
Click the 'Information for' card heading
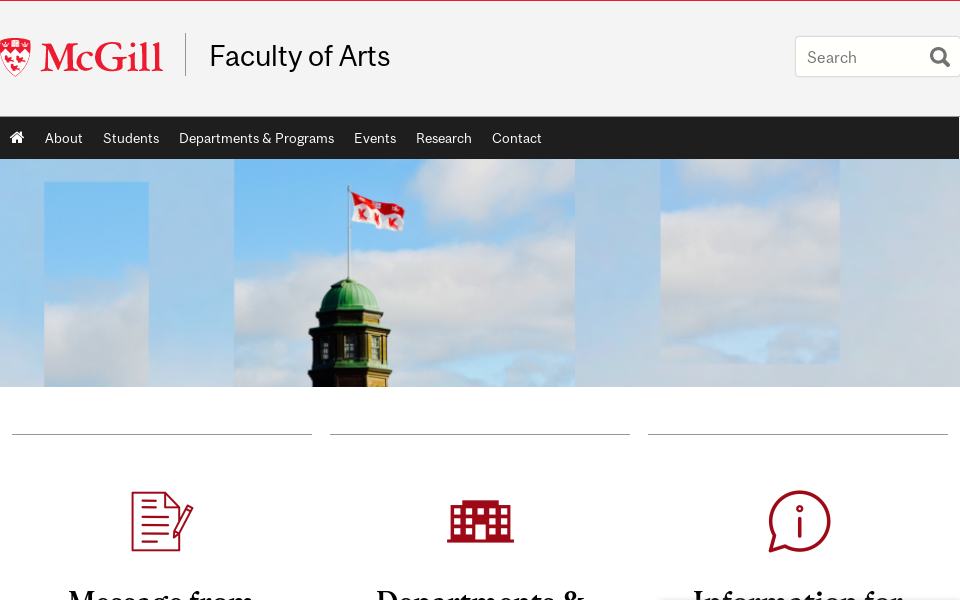coord(798,592)
